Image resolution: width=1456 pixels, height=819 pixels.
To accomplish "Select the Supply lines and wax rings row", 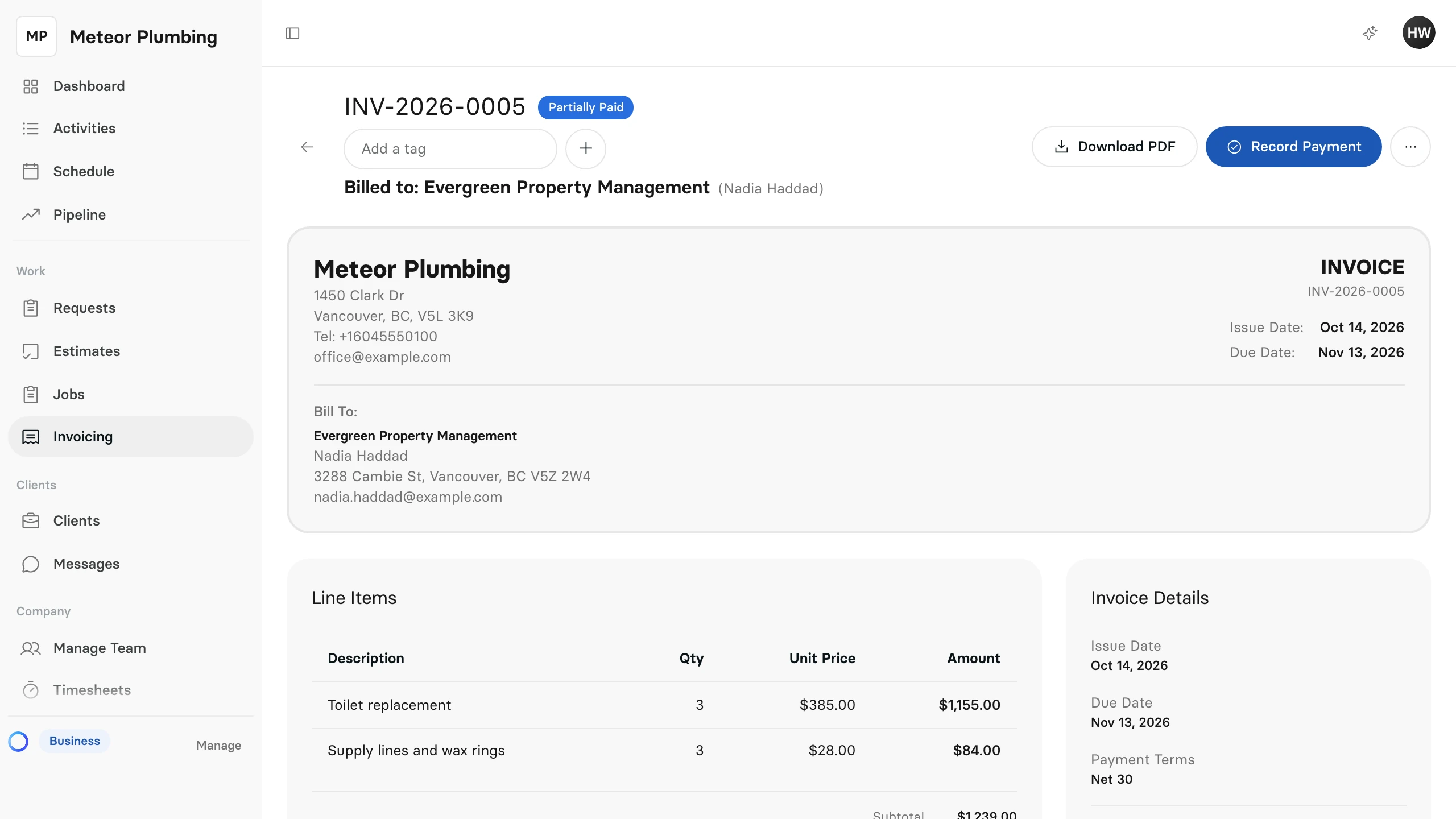I will coord(664,751).
